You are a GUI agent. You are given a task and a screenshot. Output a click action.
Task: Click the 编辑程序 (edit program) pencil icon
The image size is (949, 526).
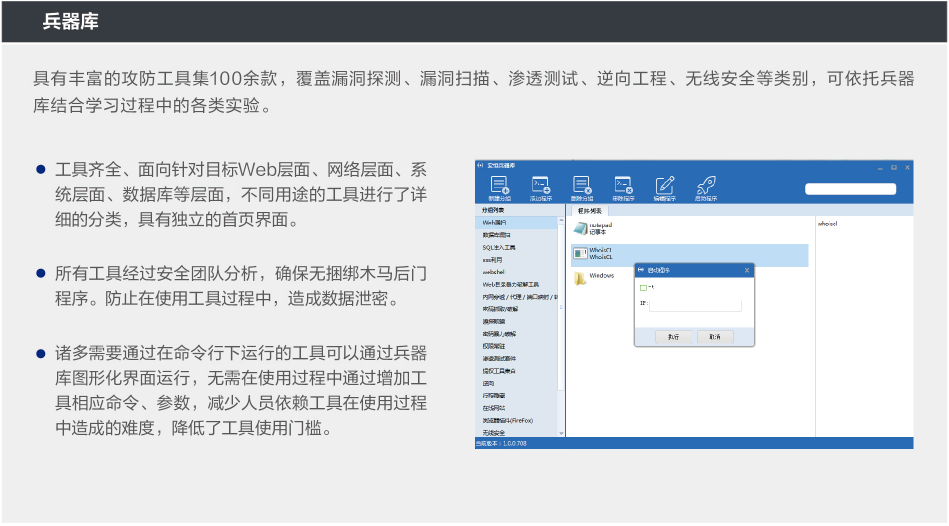pyautogui.click(x=665, y=186)
